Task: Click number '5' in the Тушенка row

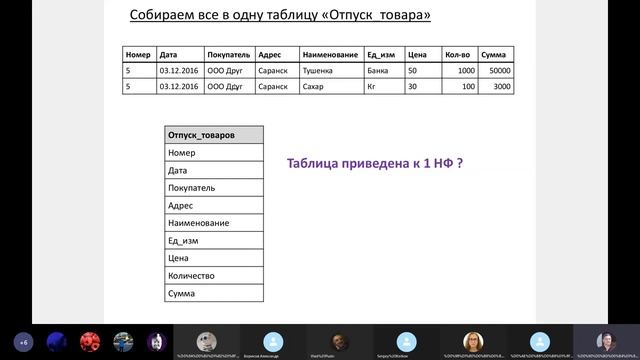Action: (139, 70)
